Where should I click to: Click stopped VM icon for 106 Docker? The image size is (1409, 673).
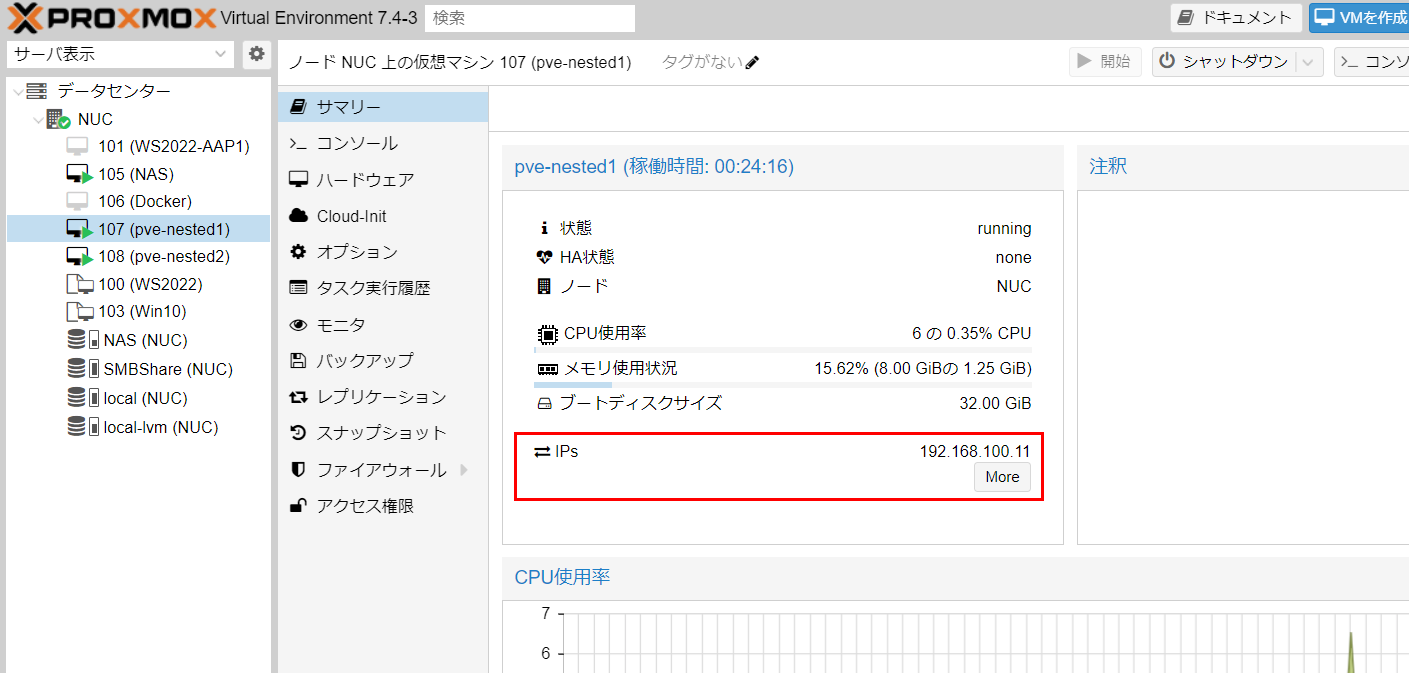pyautogui.click(x=78, y=201)
